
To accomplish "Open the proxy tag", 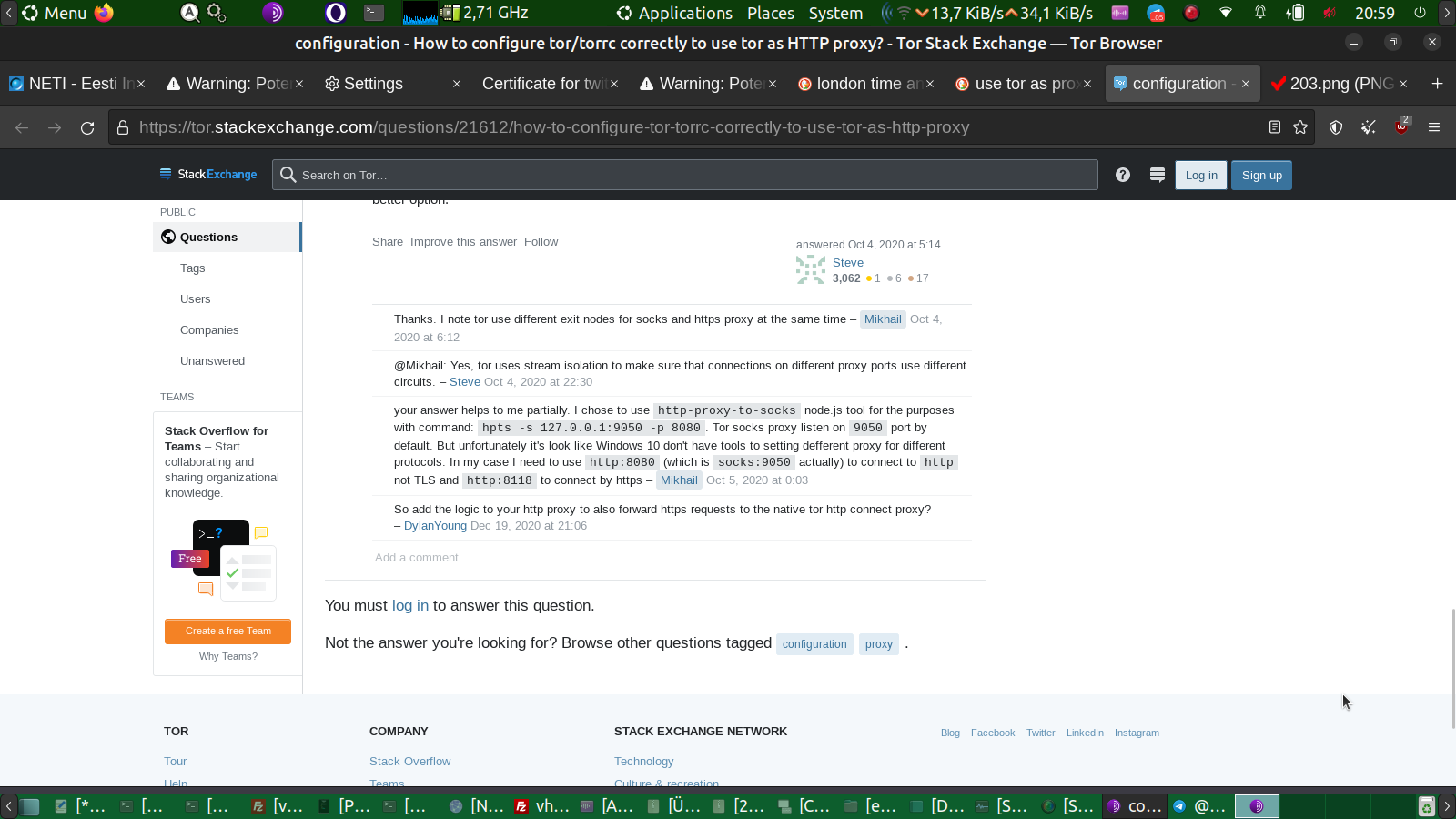I will coord(879,644).
